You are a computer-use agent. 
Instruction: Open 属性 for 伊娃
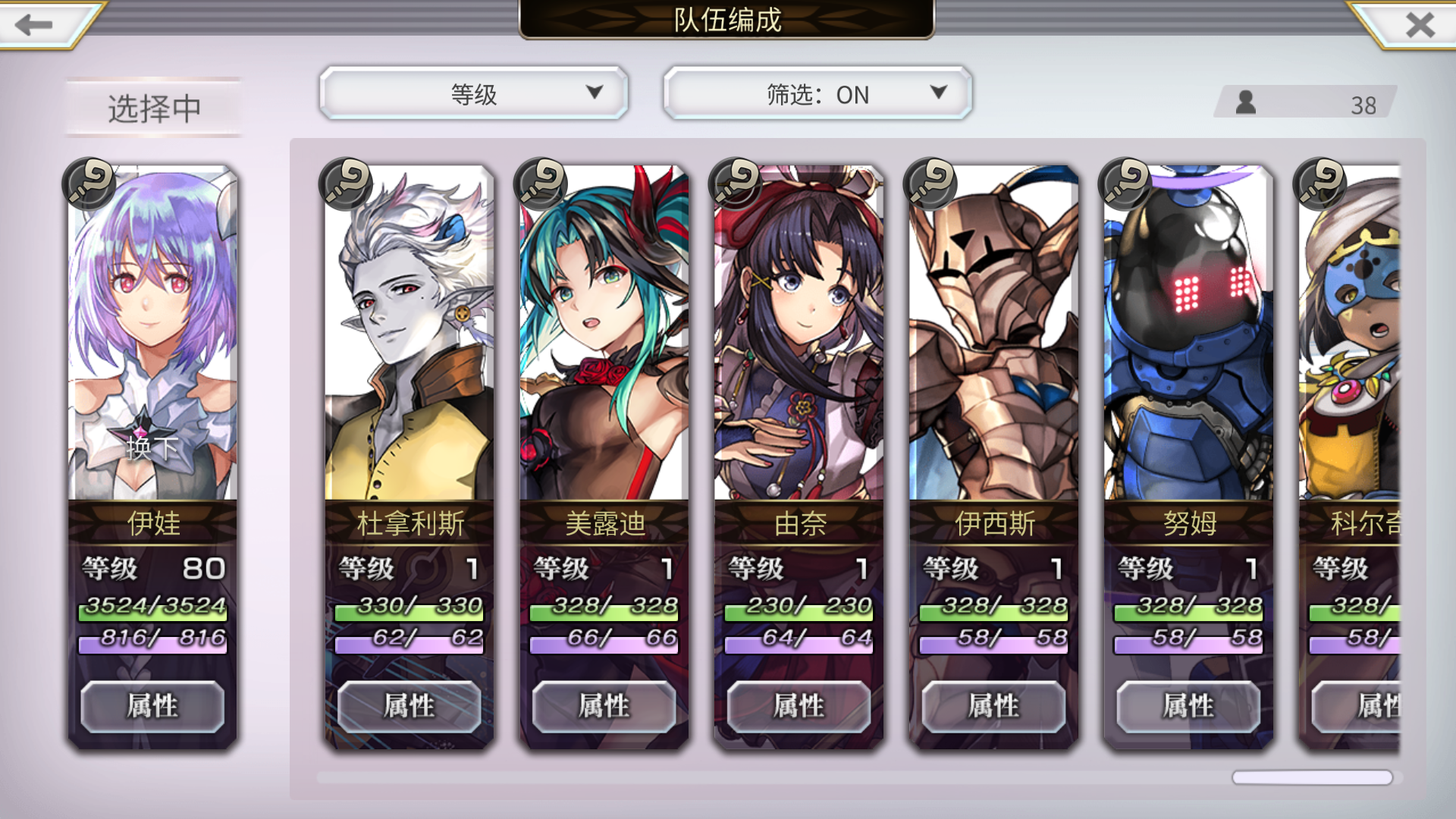152,706
